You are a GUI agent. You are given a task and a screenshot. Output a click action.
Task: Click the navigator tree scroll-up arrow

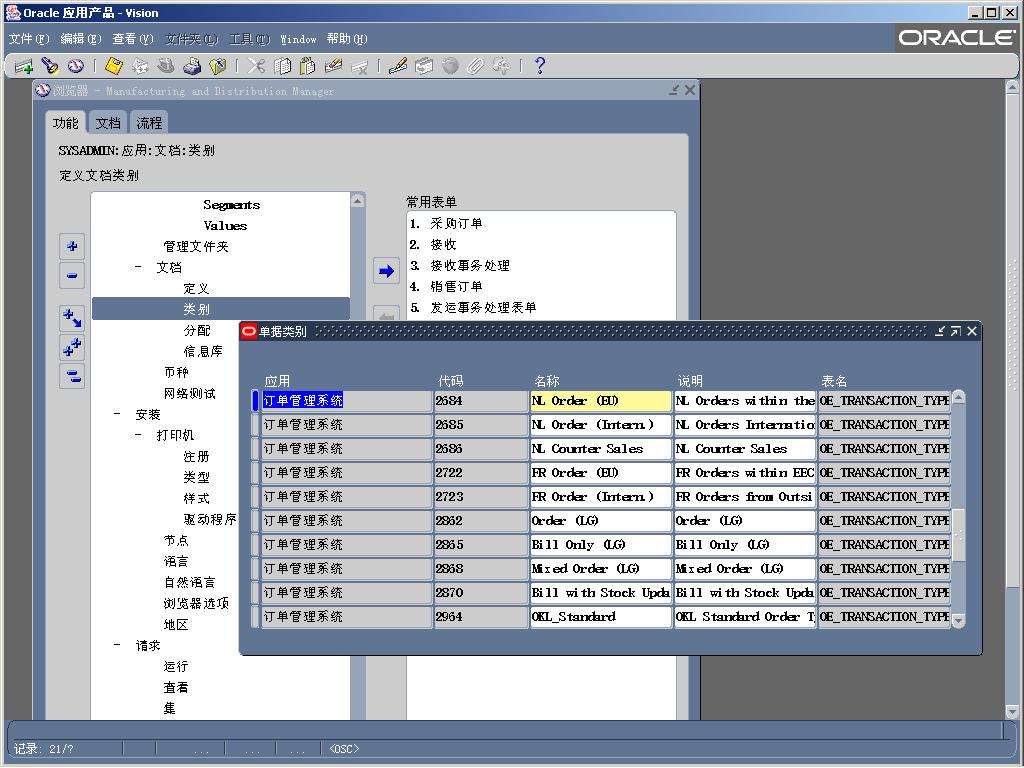pyautogui.click(x=358, y=200)
